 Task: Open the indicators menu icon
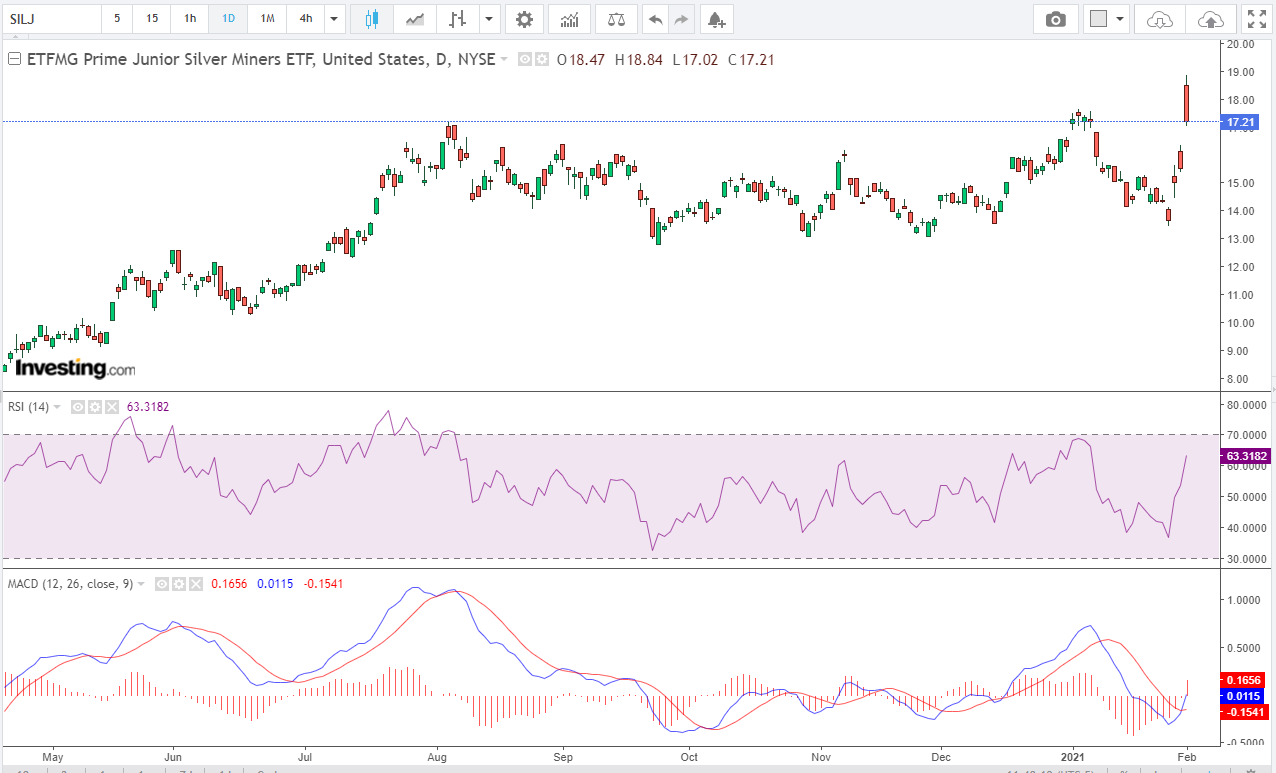pos(569,19)
